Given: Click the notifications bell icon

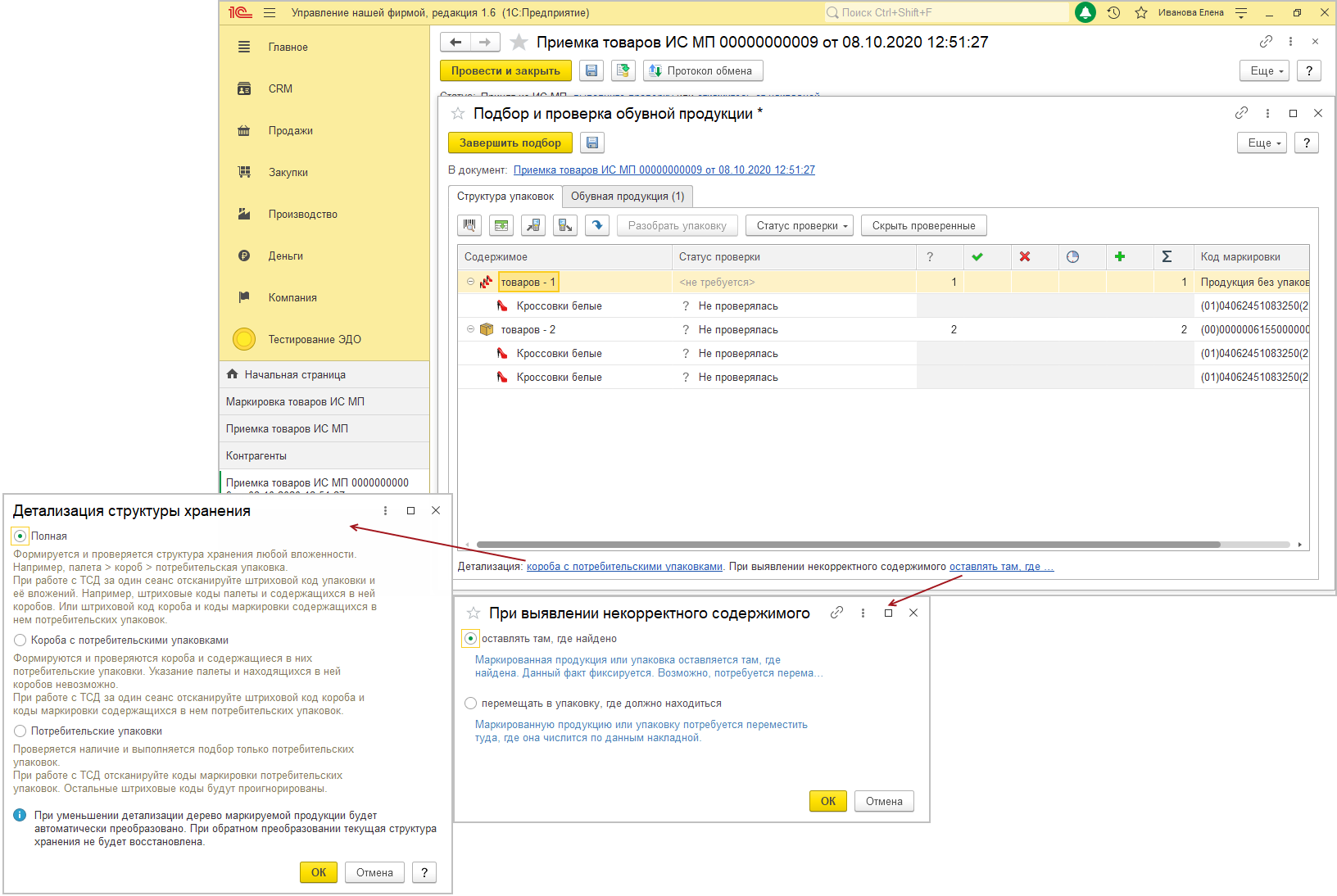Looking at the screenshot, I should click(x=1085, y=12).
